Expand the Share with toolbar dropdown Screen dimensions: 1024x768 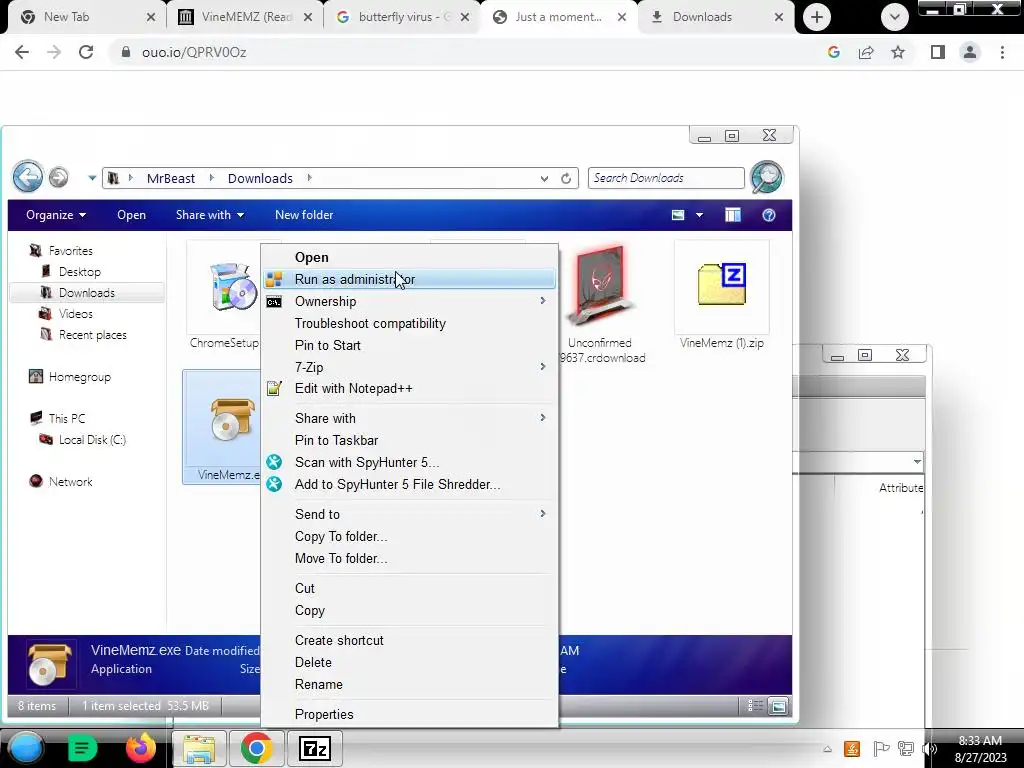tap(210, 215)
